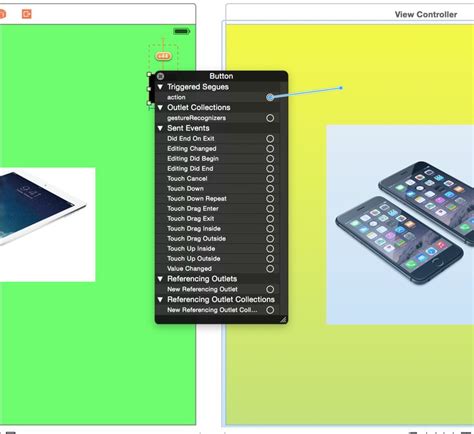Viewport: 474px width, 434px height.
Task: Click the Touch Drag Enter connection circle
Action: point(270,209)
